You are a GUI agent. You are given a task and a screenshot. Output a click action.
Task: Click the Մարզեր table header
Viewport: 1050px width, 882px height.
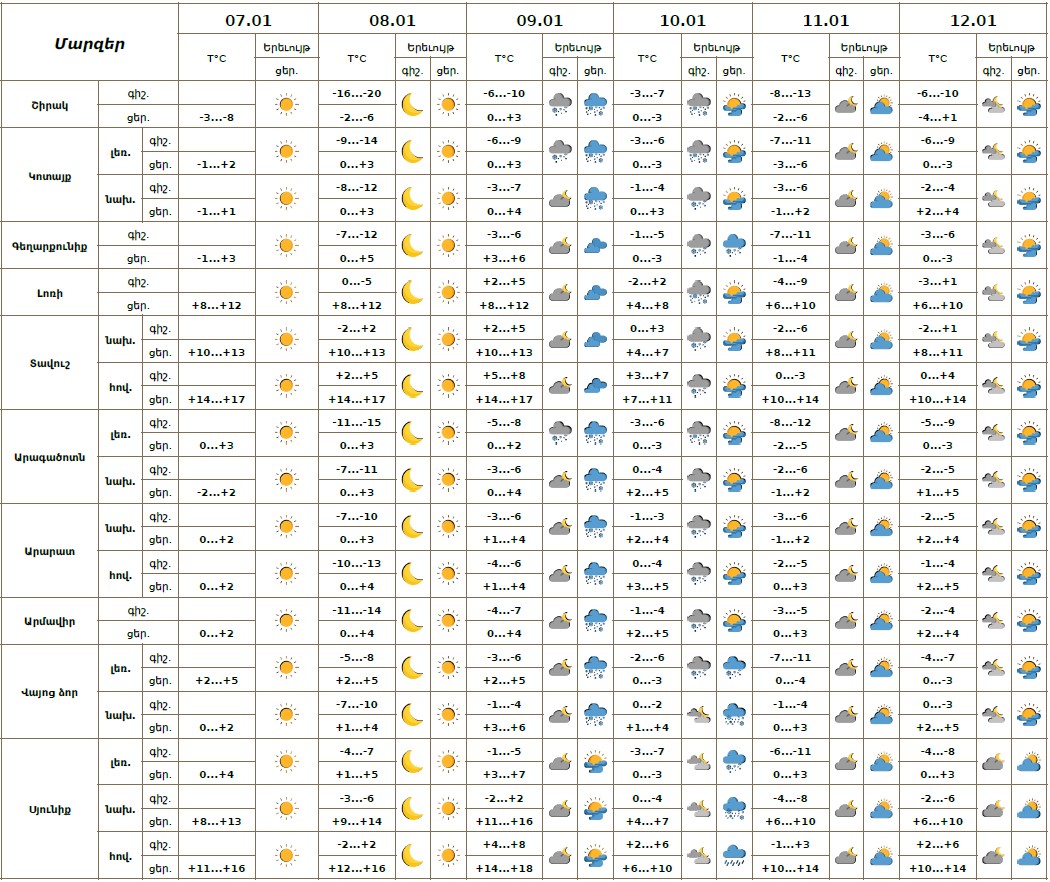90,43
